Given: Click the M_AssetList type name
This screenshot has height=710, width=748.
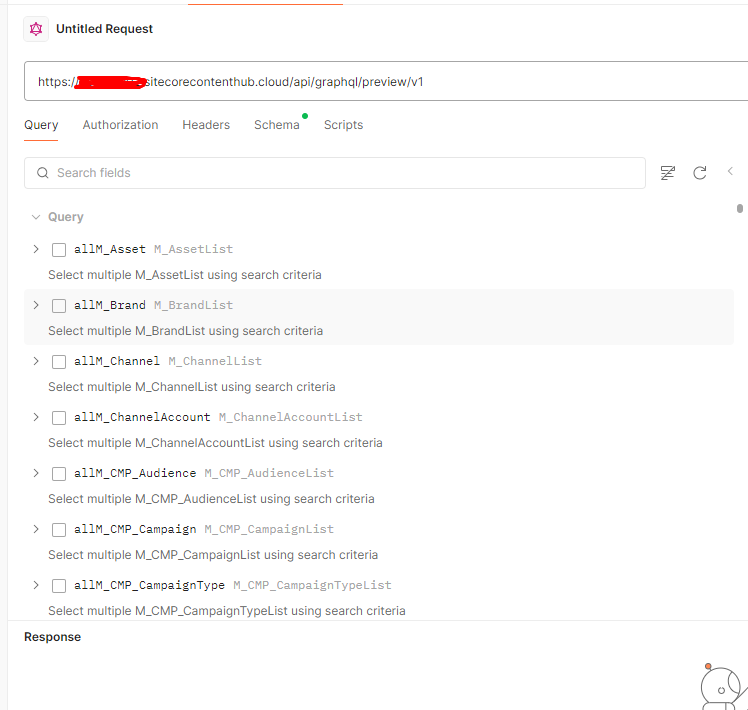Looking at the screenshot, I should coord(193,249).
